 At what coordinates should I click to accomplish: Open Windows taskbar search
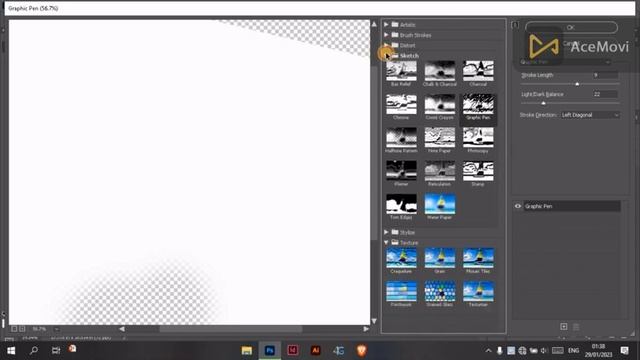[x=34, y=351]
